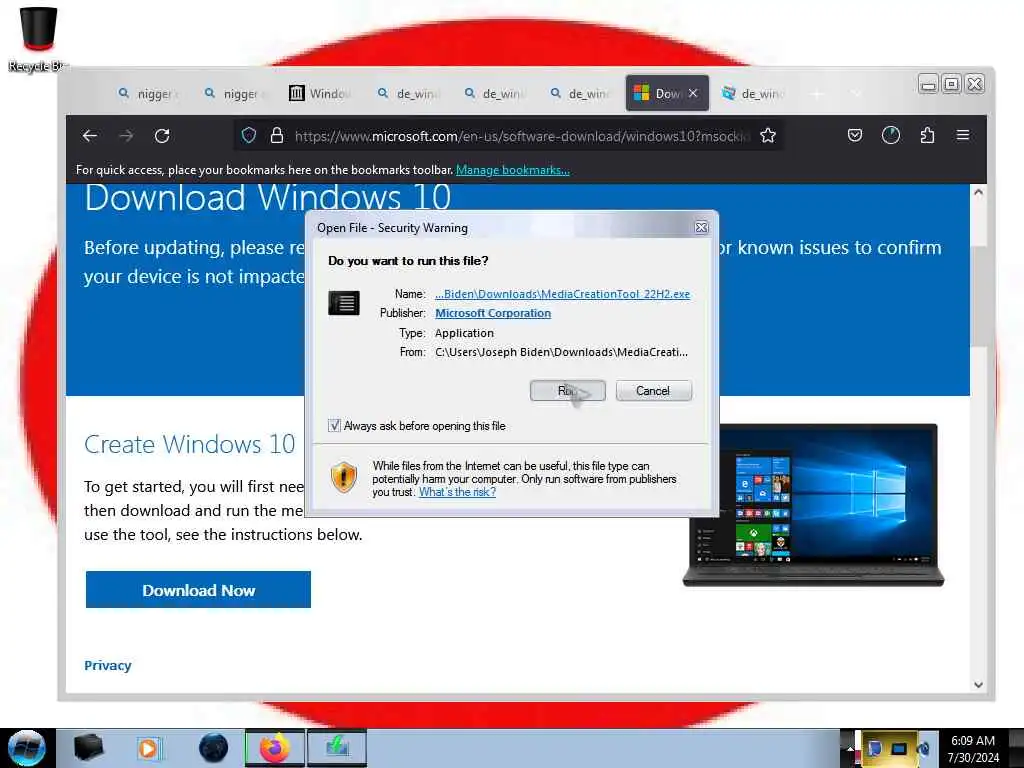
Task: Open the clock showing 6:09 AM
Action: [973, 748]
